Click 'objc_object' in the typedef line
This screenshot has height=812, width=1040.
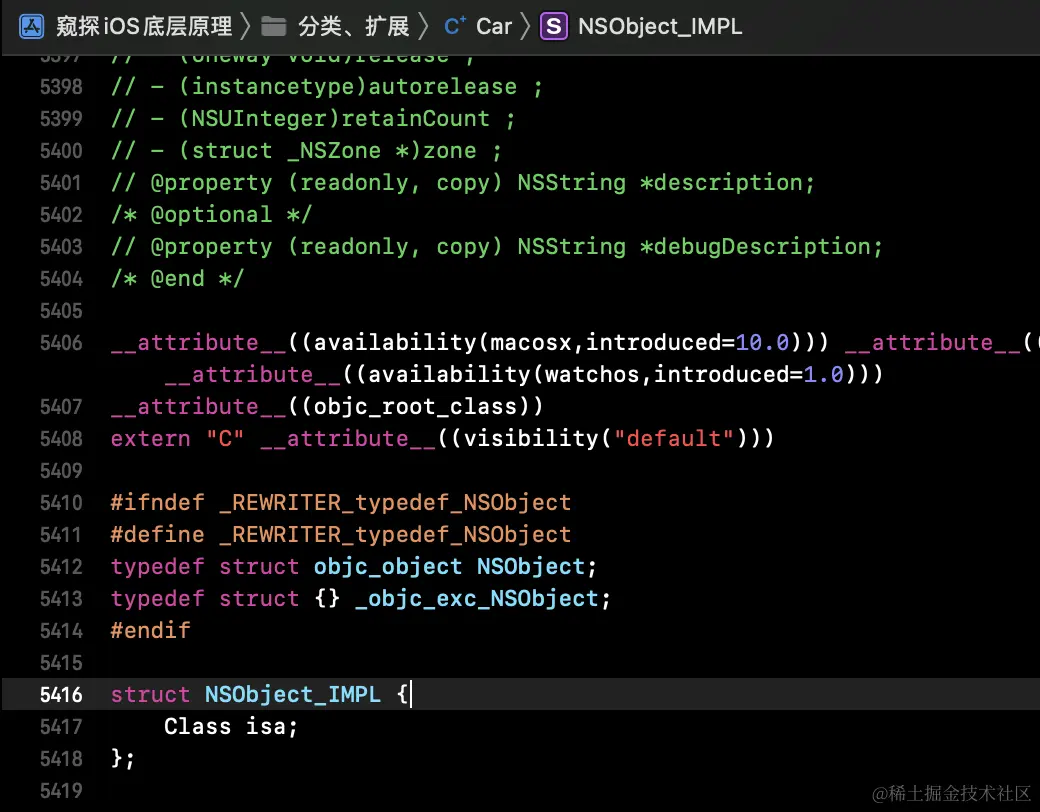[x=387, y=567]
